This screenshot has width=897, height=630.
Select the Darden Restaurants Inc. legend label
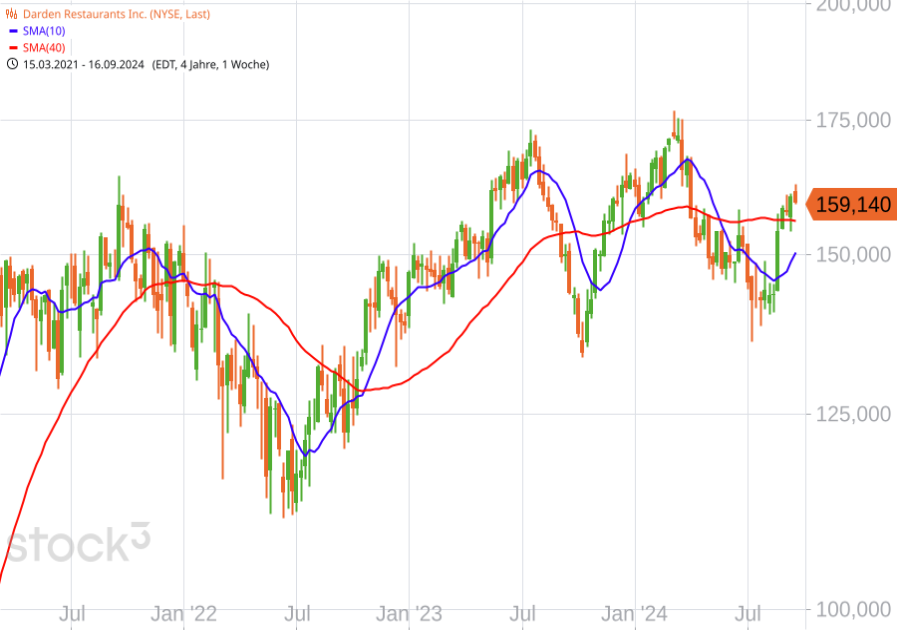coord(116,14)
